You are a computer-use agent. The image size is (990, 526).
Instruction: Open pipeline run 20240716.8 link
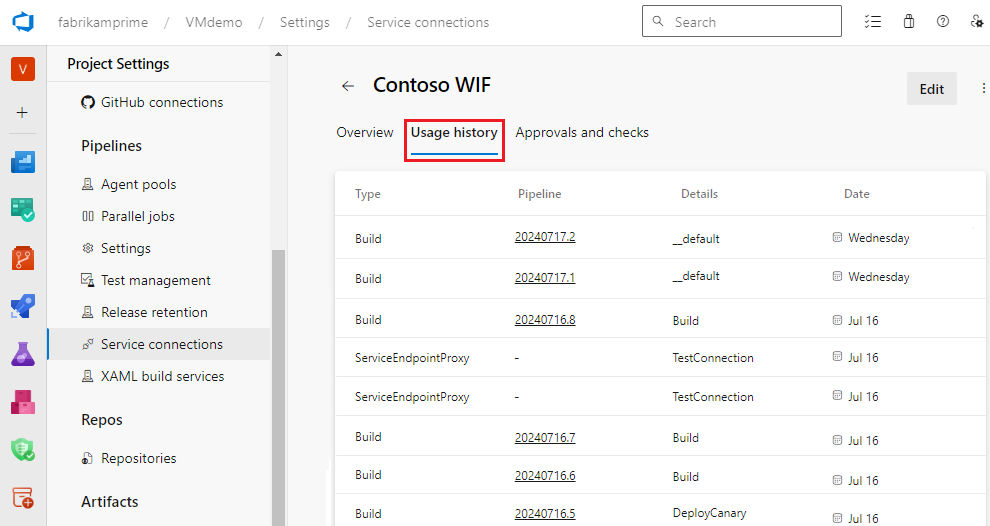pyautogui.click(x=545, y=320)
